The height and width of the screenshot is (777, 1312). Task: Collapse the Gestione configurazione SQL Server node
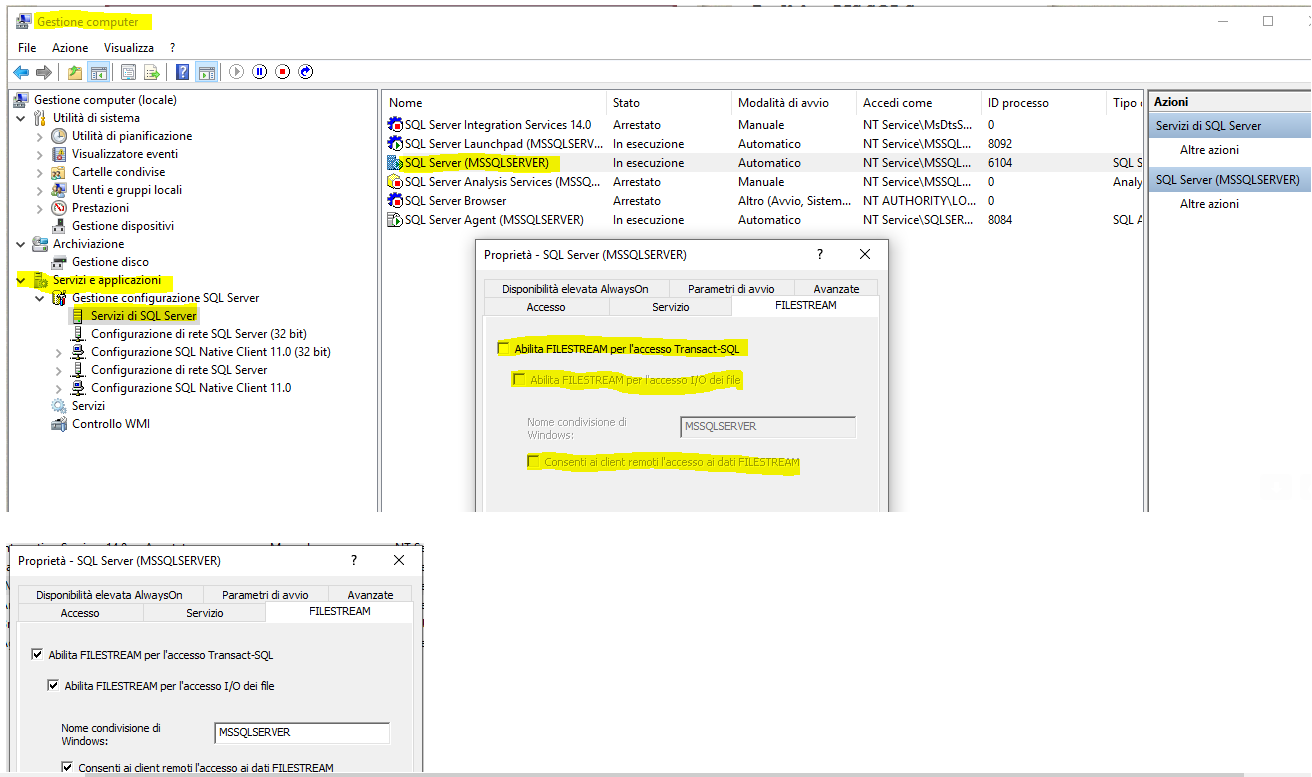(x=40, y=298)
